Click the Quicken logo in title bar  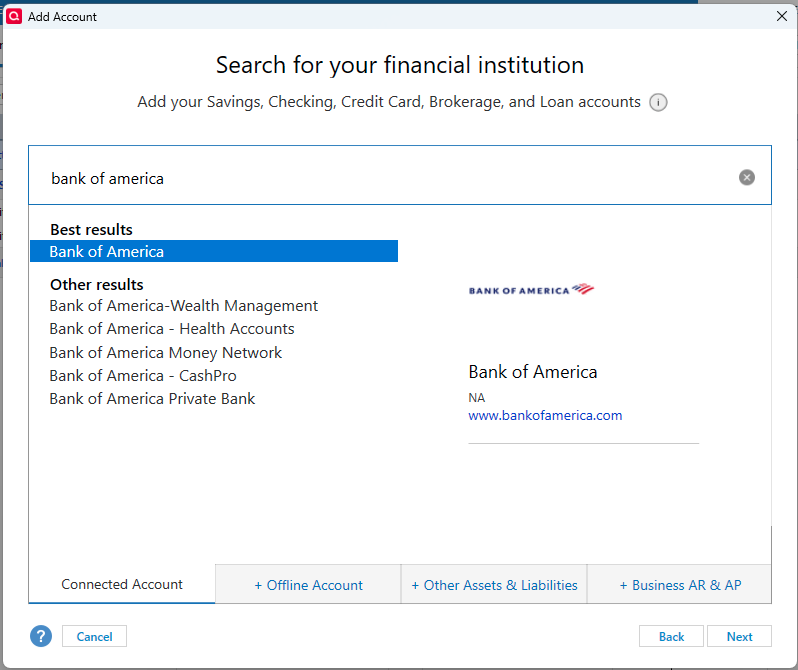coord(14,16)
